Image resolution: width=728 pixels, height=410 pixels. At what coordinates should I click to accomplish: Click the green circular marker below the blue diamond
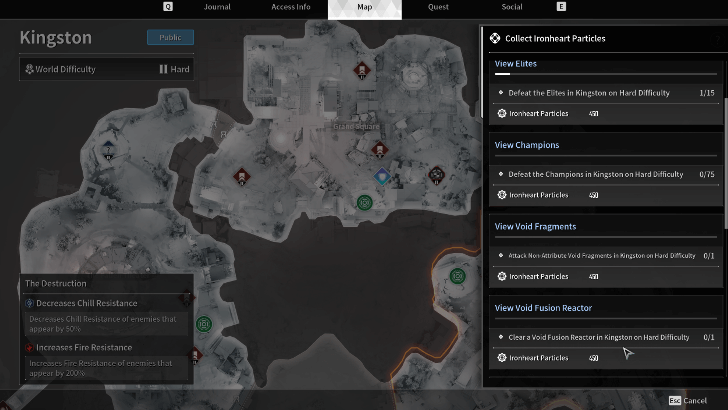tap(365, 203)
